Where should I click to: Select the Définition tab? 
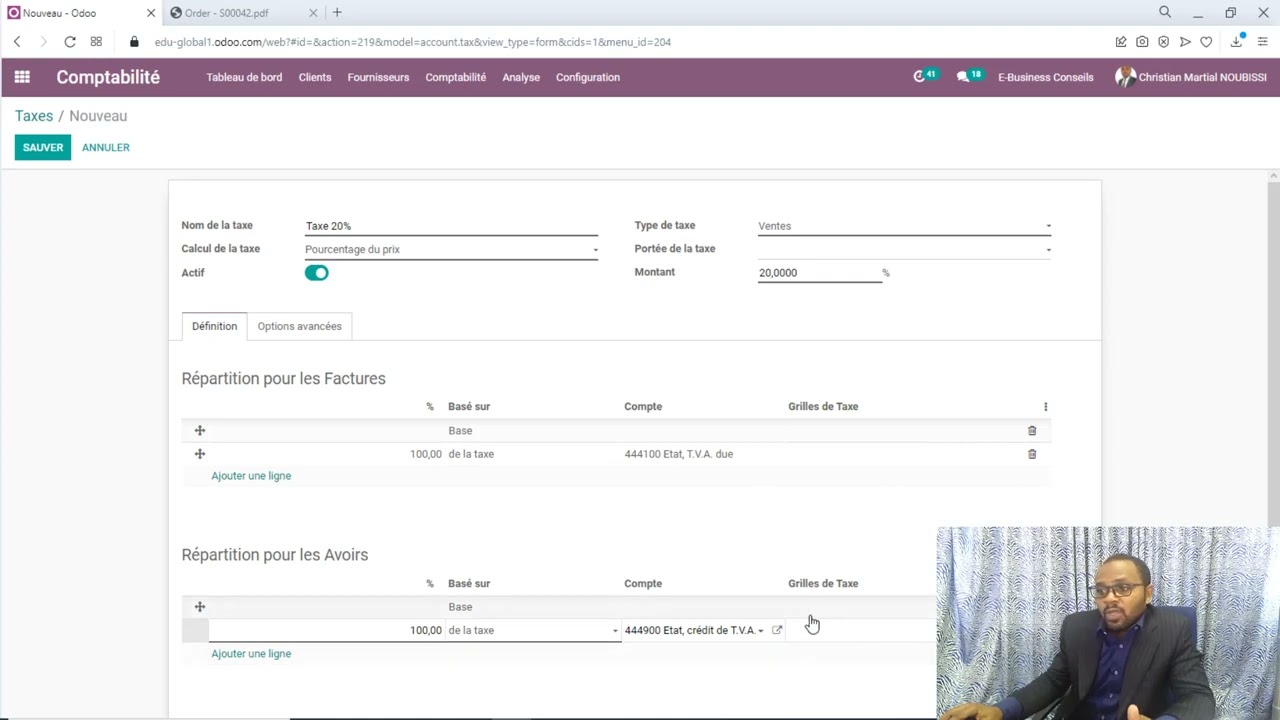(x=214, y=326)
